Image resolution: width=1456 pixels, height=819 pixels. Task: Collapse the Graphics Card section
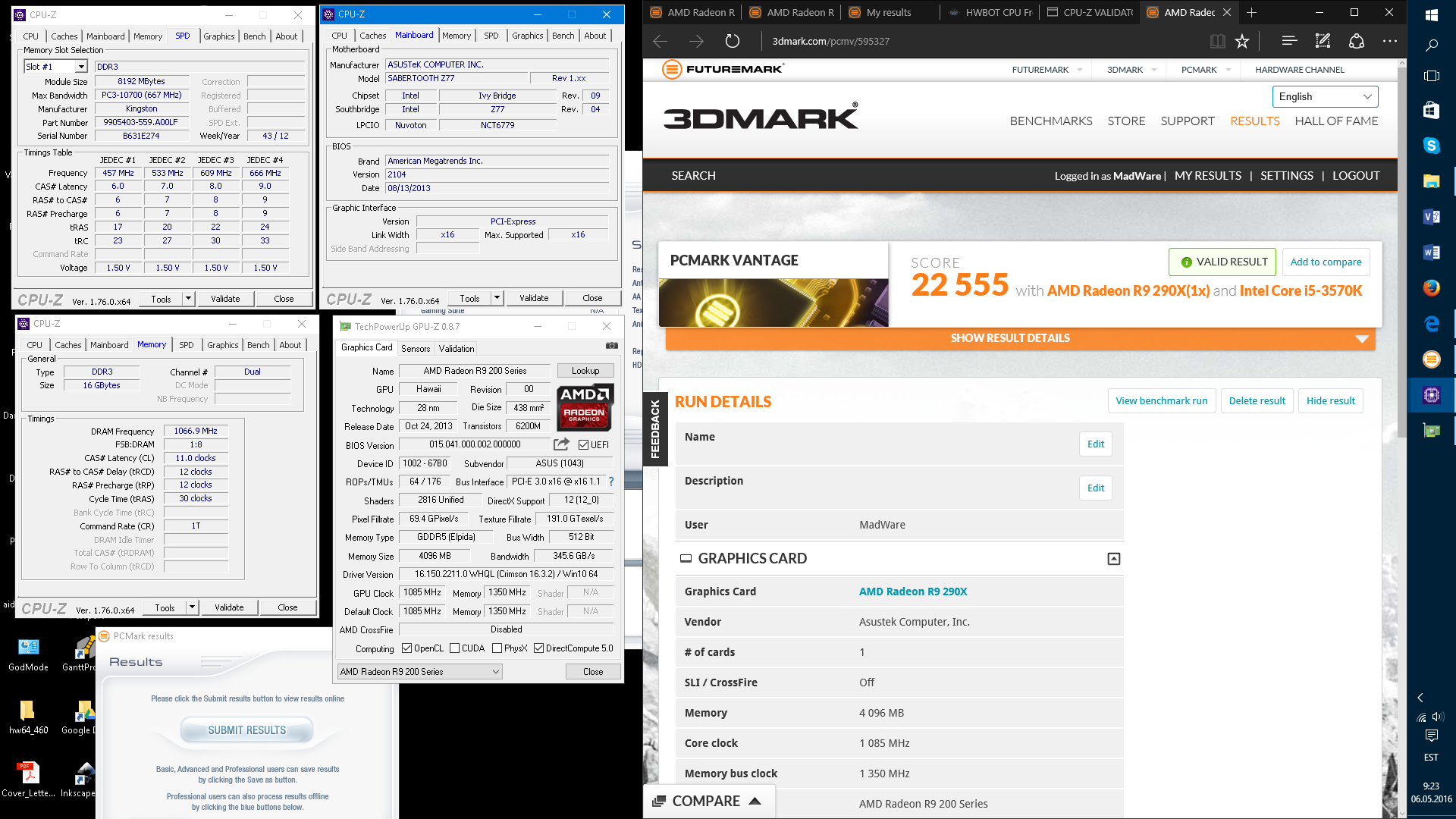[1113, 559]
